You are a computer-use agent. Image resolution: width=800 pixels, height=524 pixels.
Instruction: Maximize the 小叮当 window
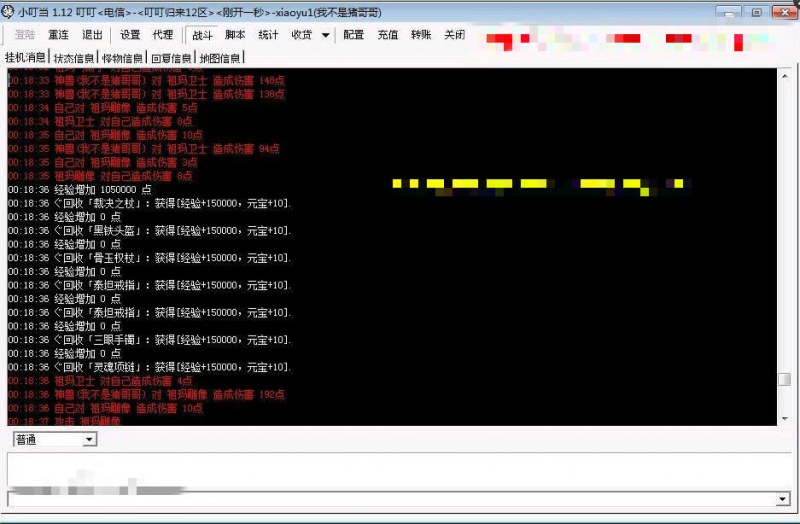pyautogui.click(x=756, y=12)
